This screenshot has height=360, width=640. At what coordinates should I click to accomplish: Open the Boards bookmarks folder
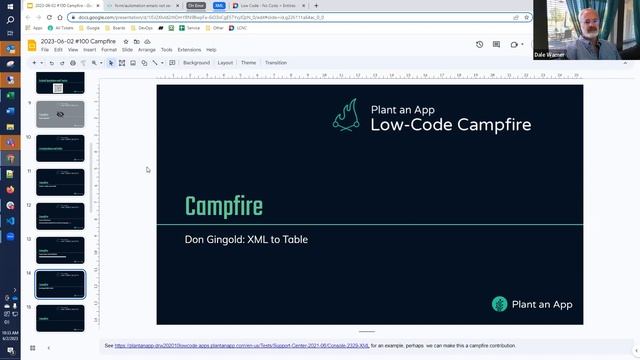coord(116,28)
